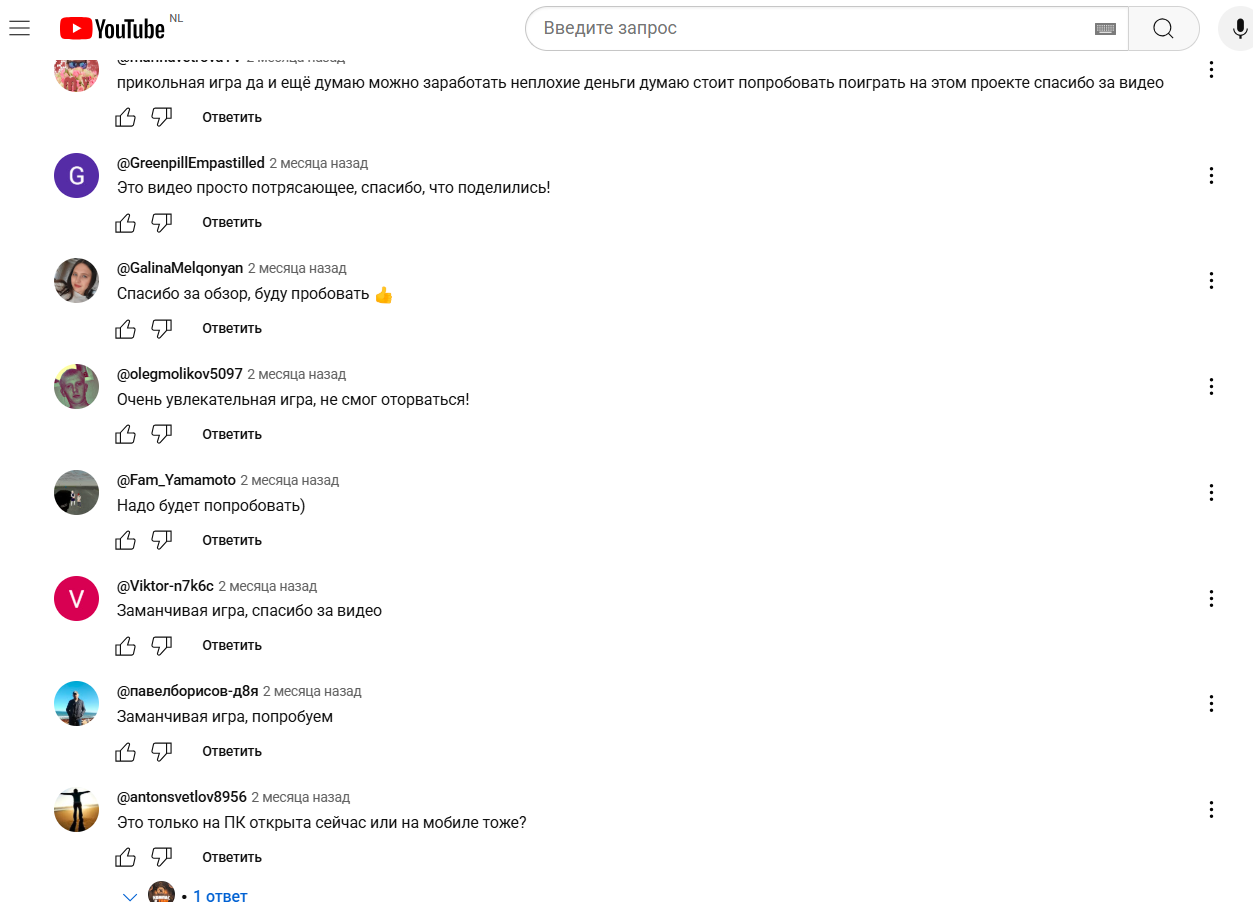Dislike the @GalinaMelqonyan comment
This screenshot has height=902, width=1253.
pos(162,328)
